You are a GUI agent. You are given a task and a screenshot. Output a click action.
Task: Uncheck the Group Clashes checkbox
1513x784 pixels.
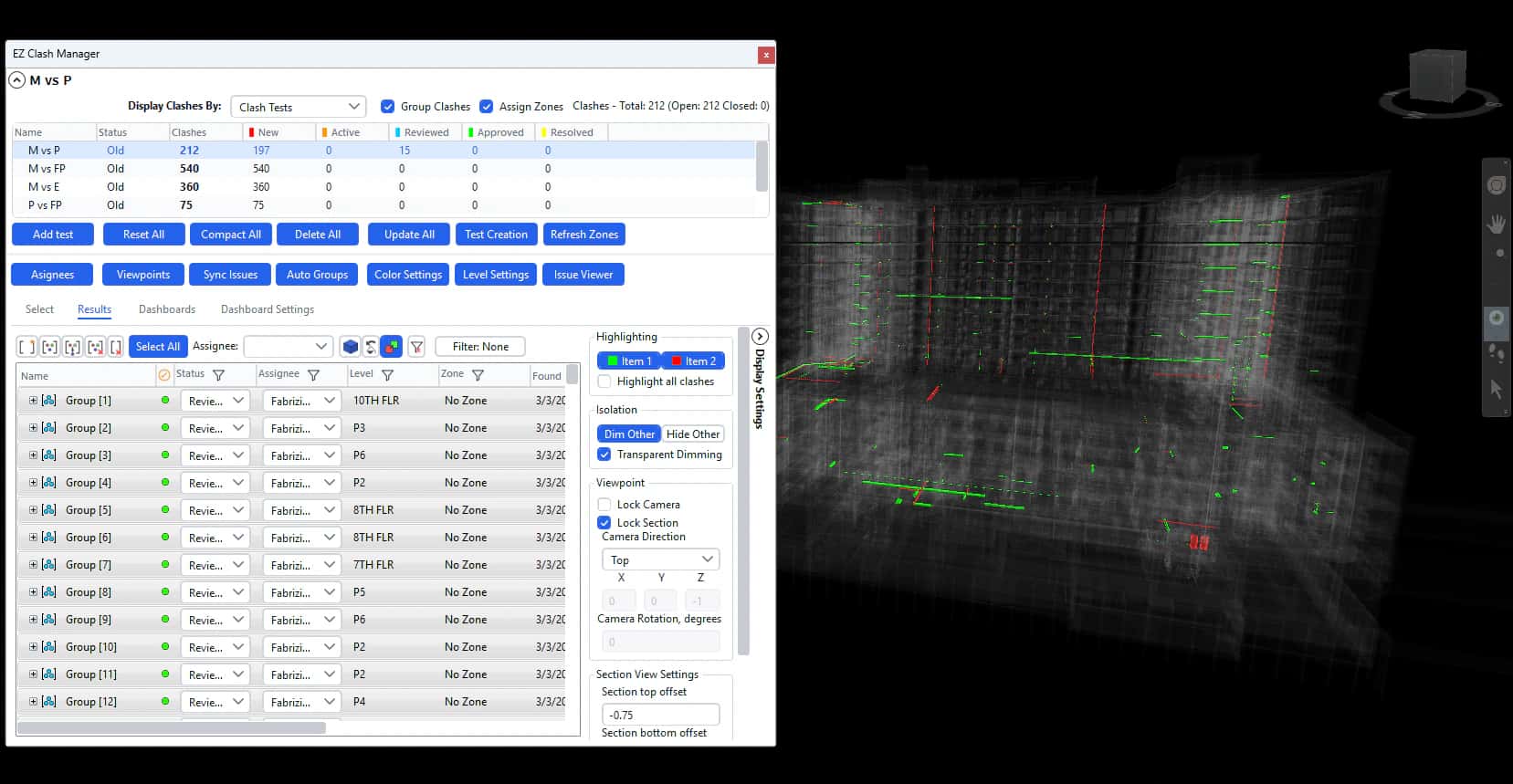pyautogui.click(x=388, y=107)
